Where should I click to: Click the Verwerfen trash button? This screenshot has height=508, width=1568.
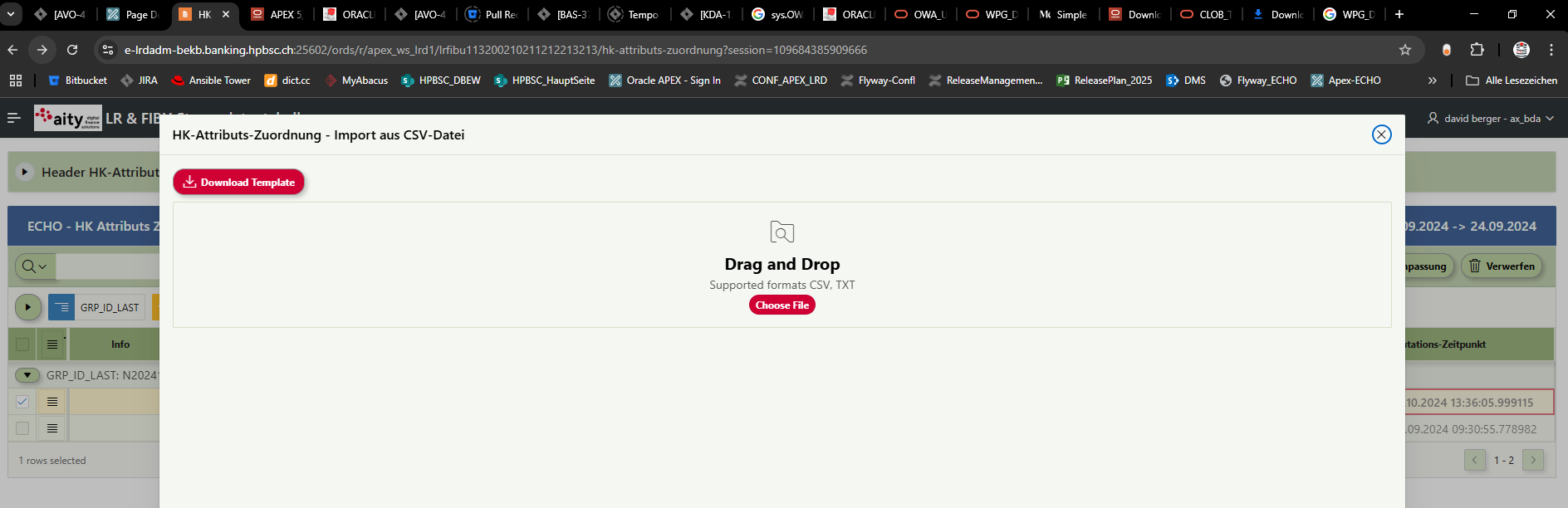1501,266
